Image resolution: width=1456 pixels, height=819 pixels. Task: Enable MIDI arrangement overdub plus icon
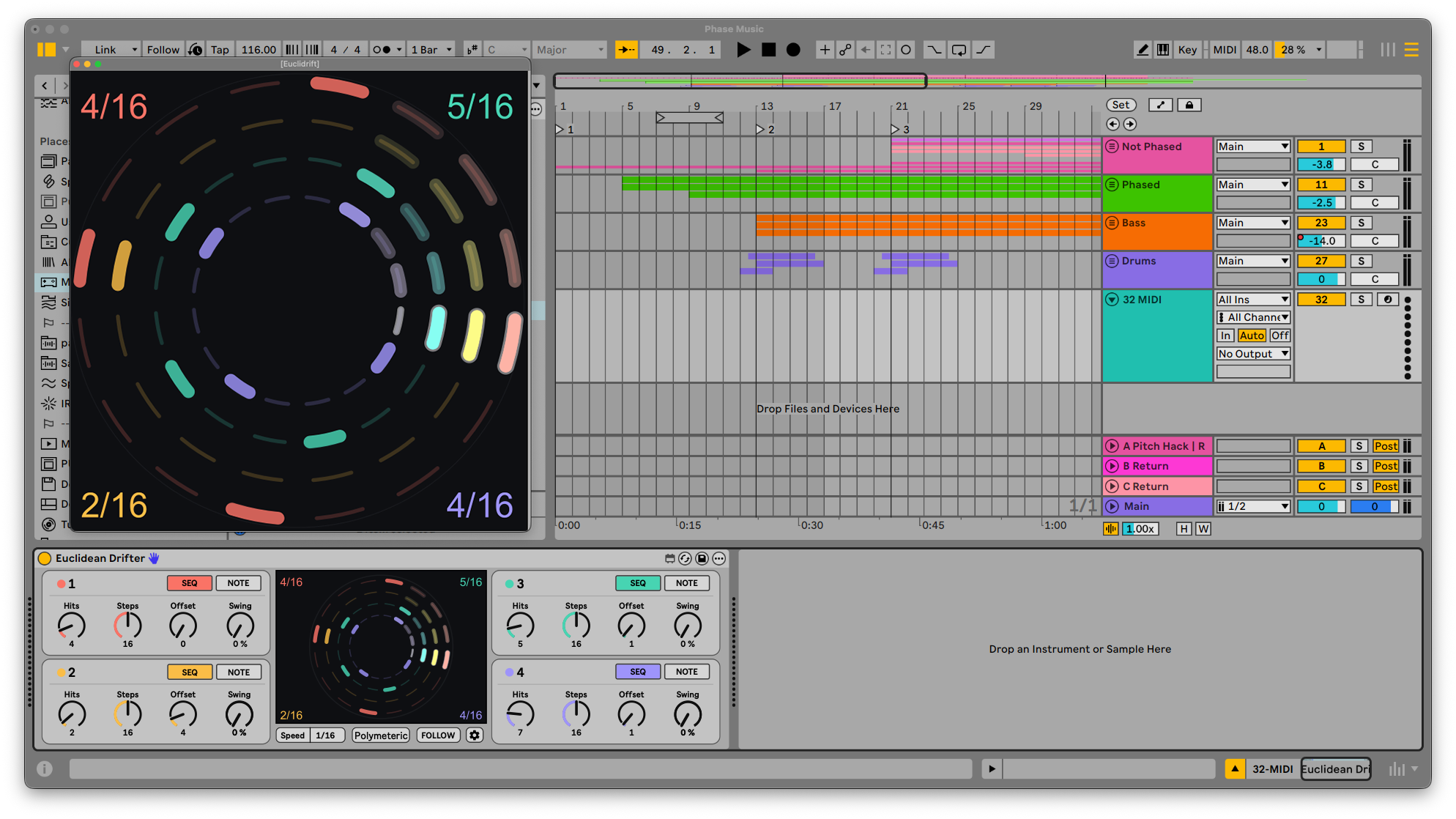pyautogui.click(x=825, y=50)
